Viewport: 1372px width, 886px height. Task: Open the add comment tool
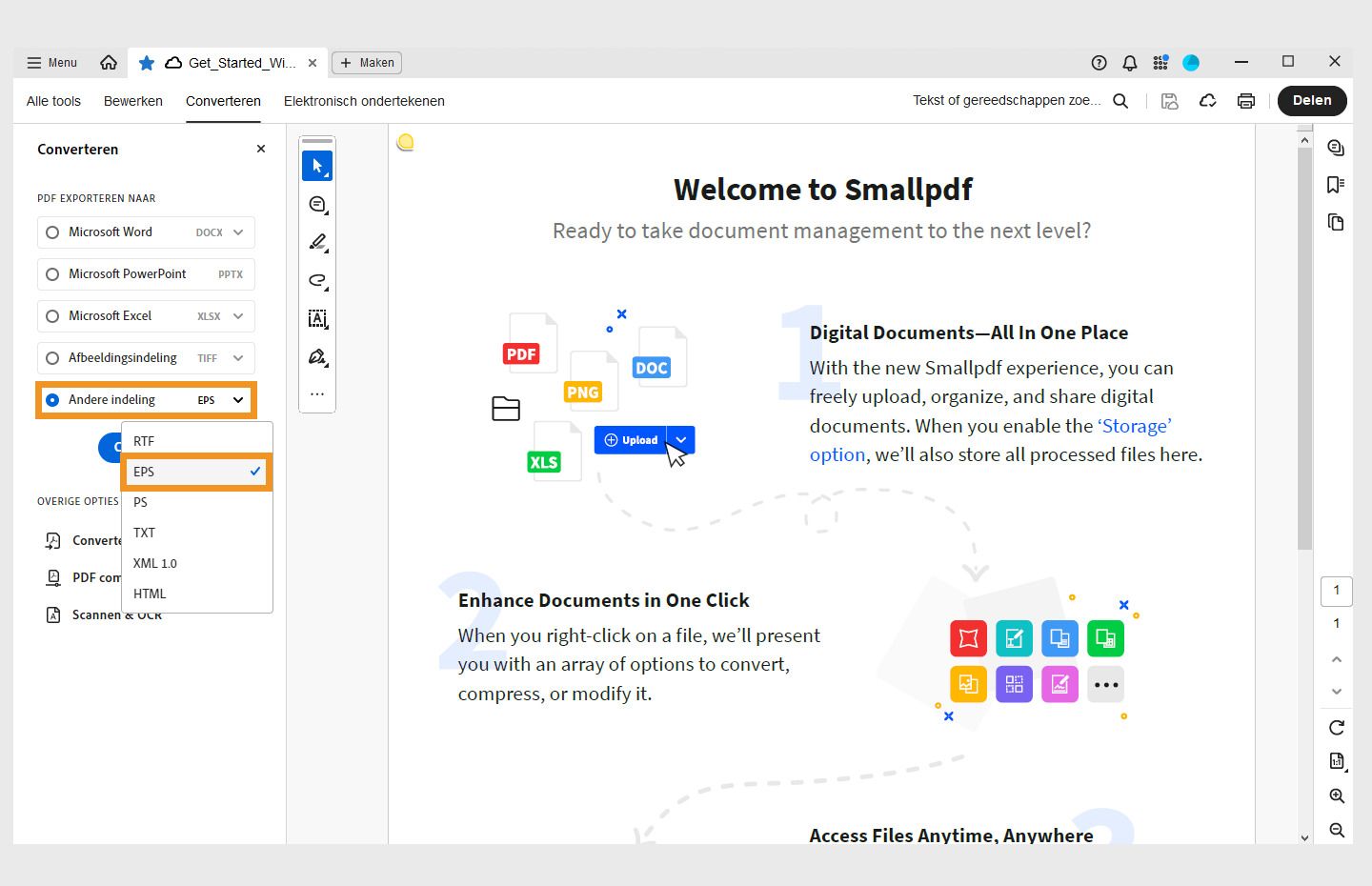(317, 204)
